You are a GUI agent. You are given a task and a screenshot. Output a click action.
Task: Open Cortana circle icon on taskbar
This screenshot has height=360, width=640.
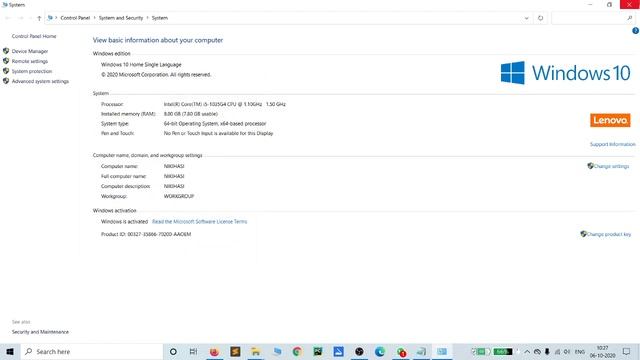173,351
